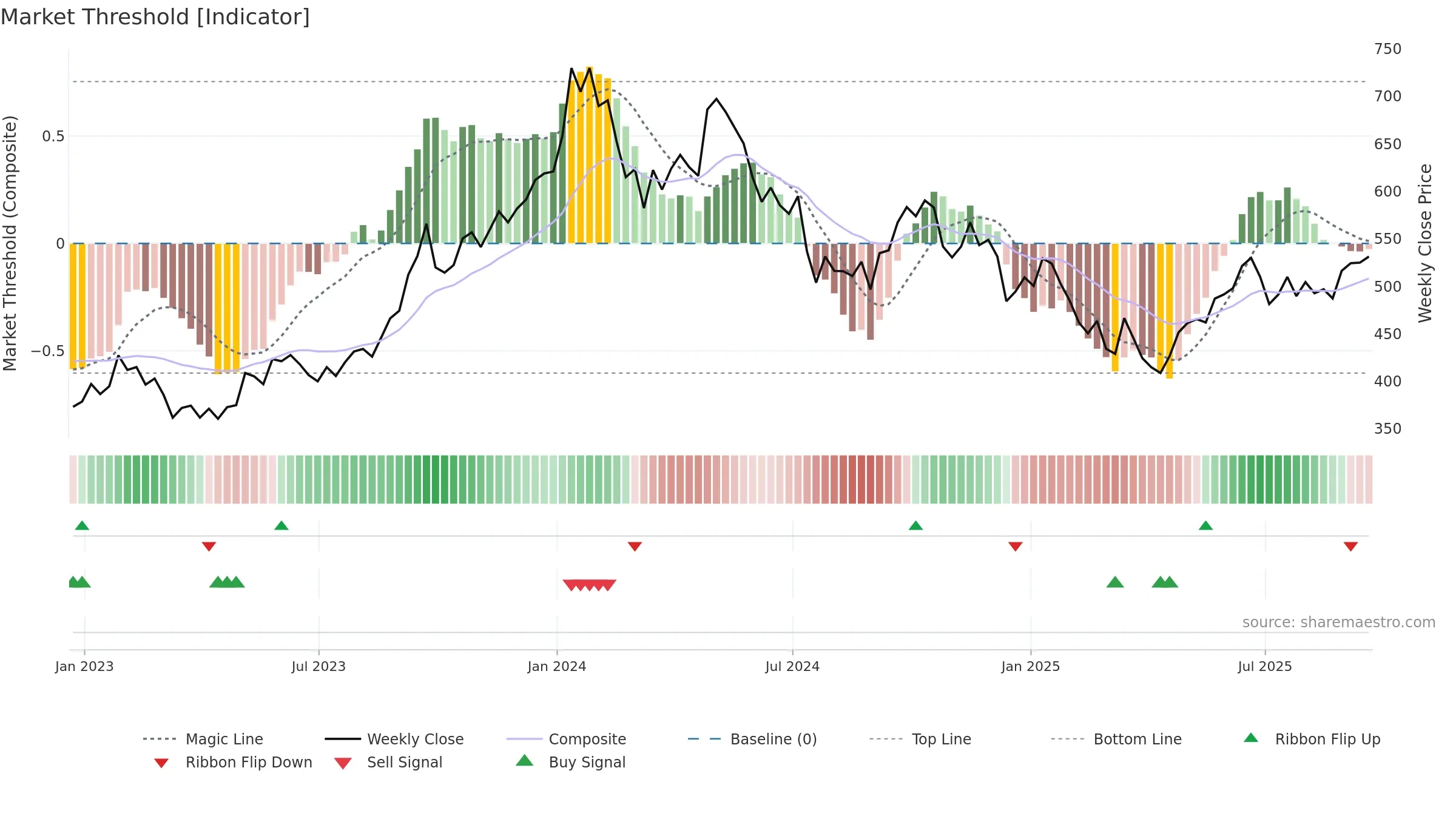The width and height of the screenshot is (1456, 819).
Task: Click the ribbon flip down marker after Jan 2024
Action: 635,547
